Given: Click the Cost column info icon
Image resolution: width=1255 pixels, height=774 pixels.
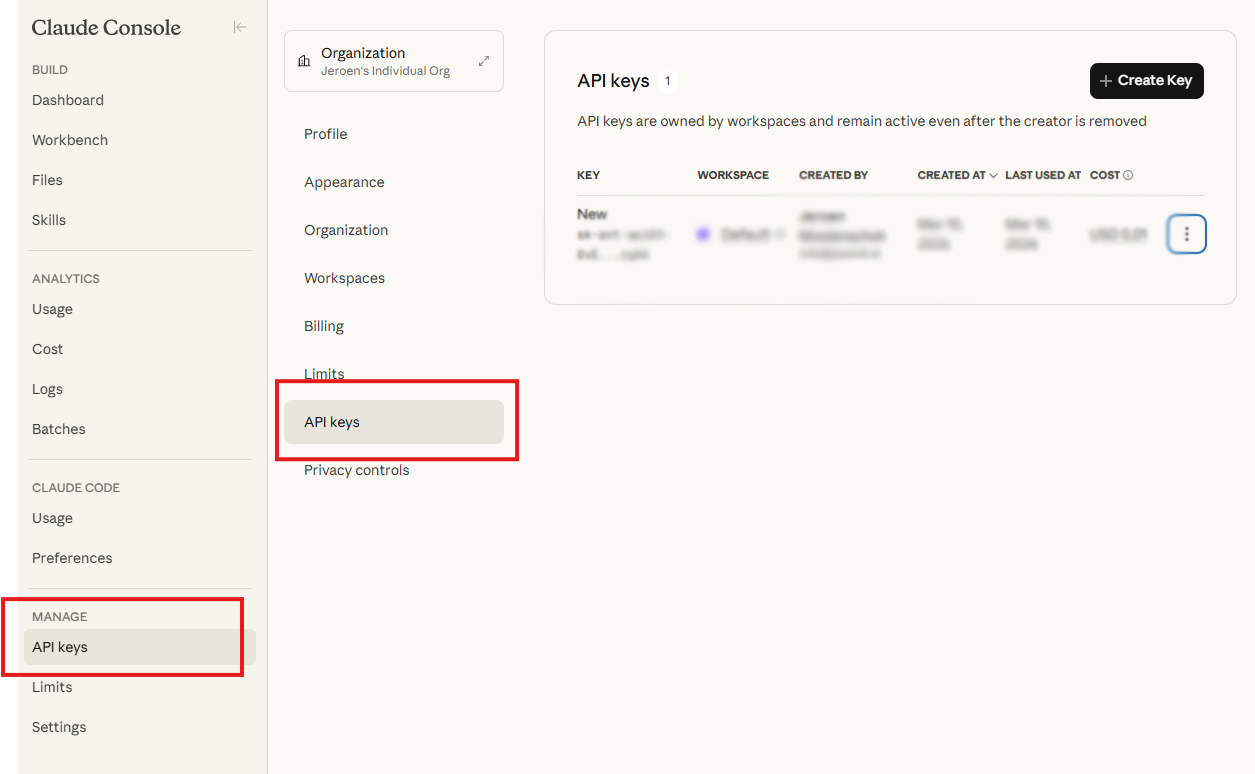Looking at the screenshot, I should 1128,175.
